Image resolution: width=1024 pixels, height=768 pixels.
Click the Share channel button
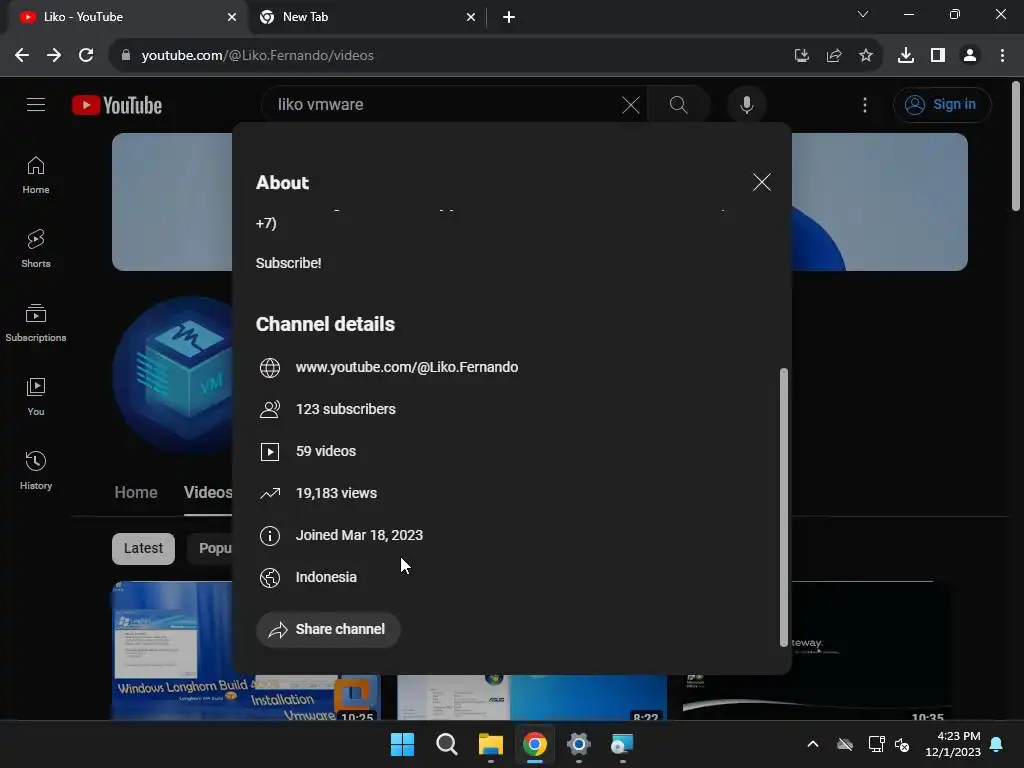[328, 630]
